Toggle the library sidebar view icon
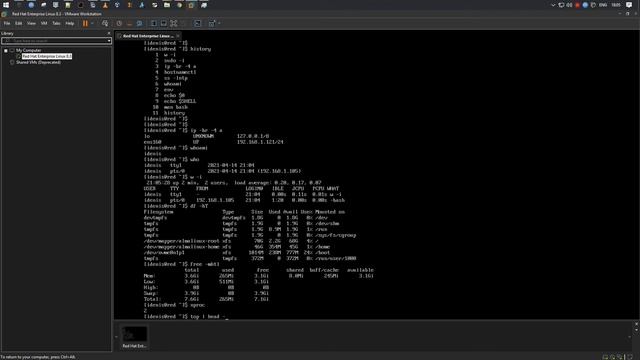640x360 pixels. click(153, 23)
